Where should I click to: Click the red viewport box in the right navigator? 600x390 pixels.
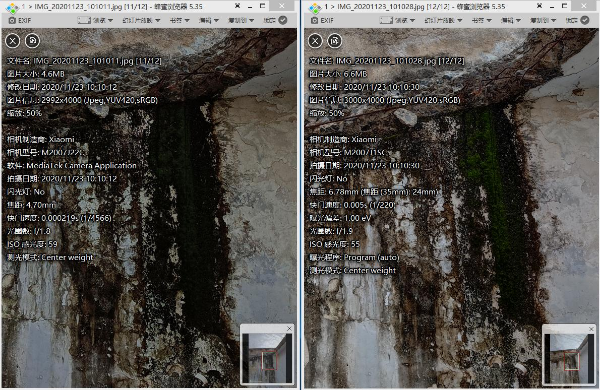[572, 361]
